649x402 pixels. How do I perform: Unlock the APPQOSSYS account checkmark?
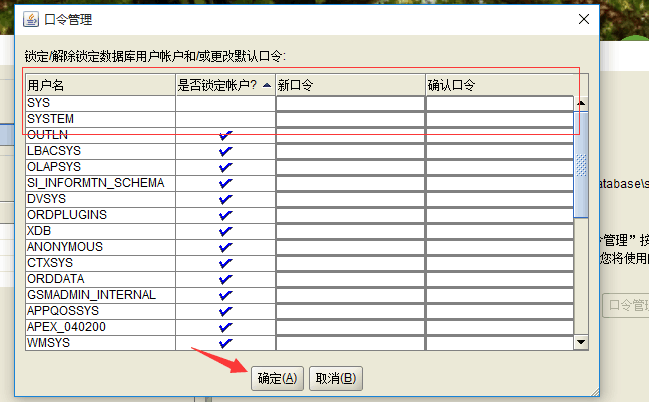226,312
